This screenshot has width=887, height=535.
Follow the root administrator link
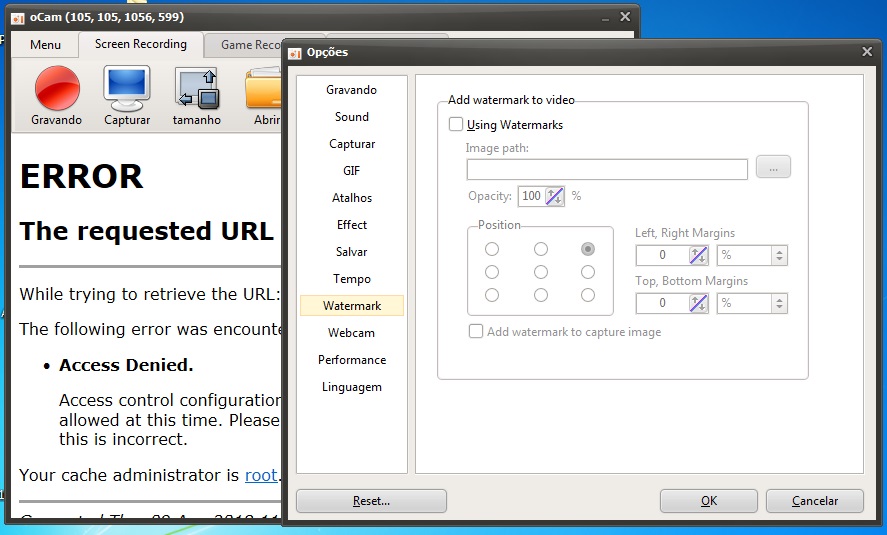pos(261,475)
